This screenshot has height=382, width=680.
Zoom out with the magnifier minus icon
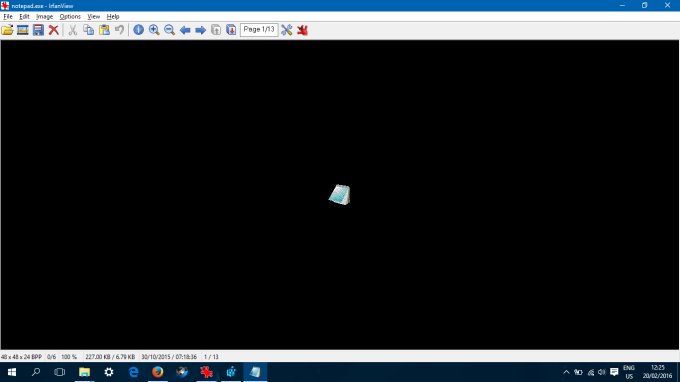pos(170,30)
